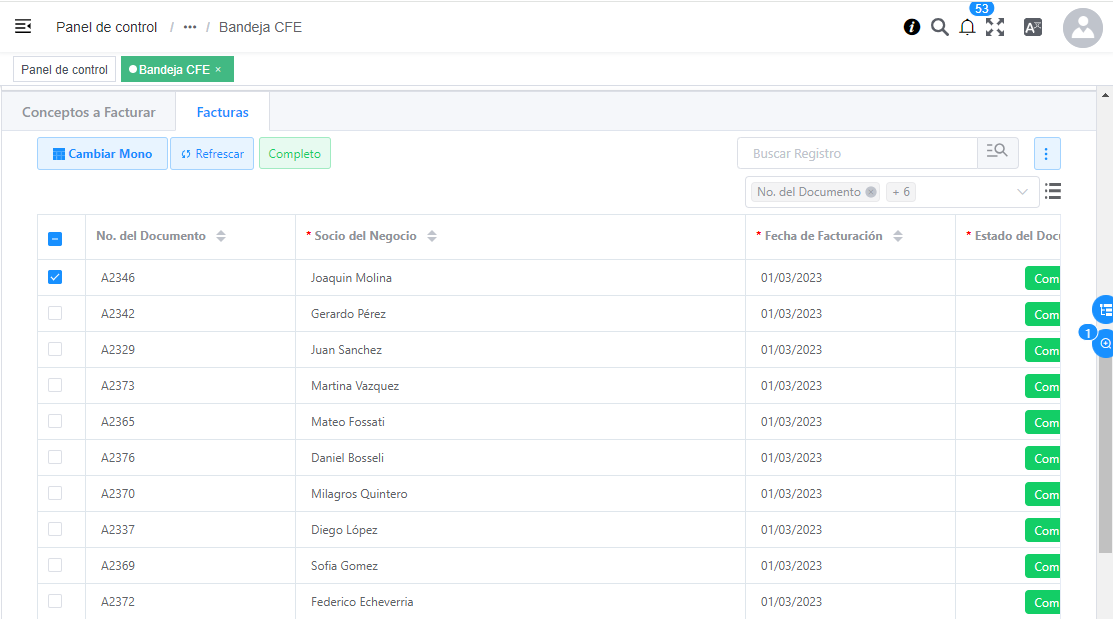Screen dimensions: 1115x619
Task: Check the row checkbox for A2342
Action: click(x=55, y=313)
